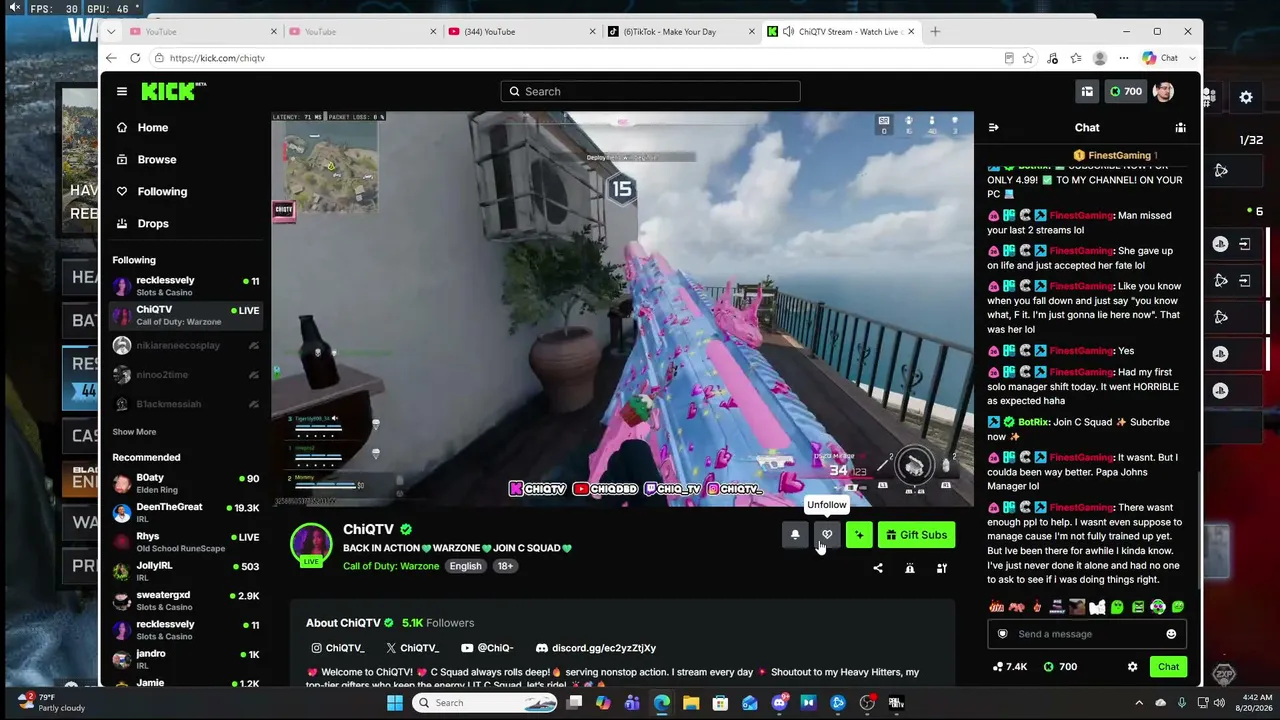Select ChiQTV in the Following list
Image resolution: width=1280 pixels, height=720 pixels.
tap(186, 316)
